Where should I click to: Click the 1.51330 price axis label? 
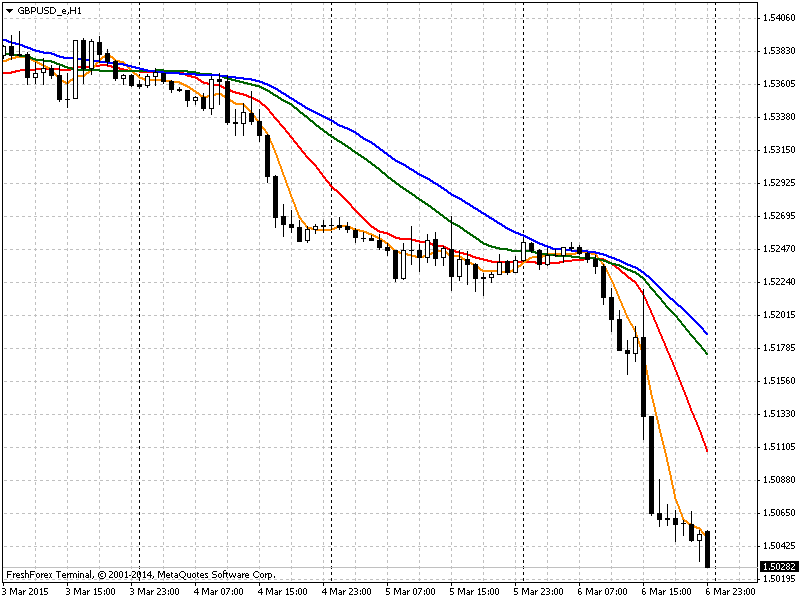pos(779,414)
